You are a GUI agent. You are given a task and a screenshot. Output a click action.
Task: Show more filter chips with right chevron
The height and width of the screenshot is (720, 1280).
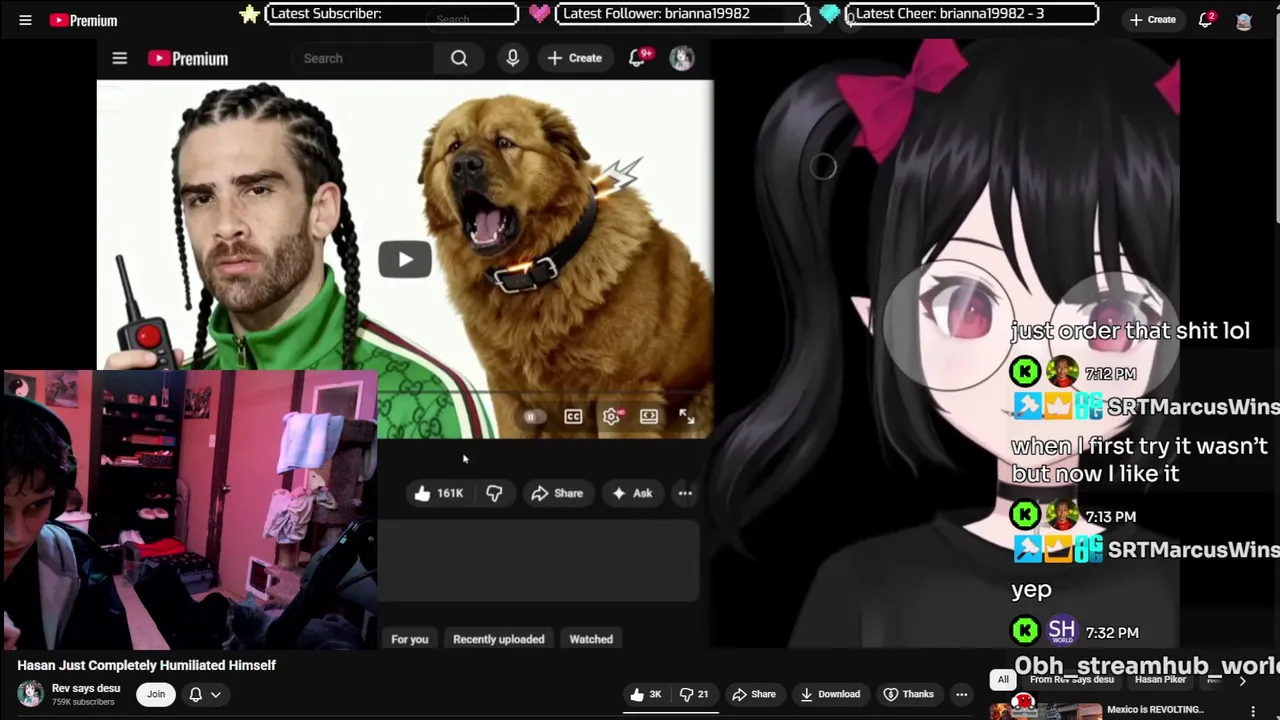1242,680
